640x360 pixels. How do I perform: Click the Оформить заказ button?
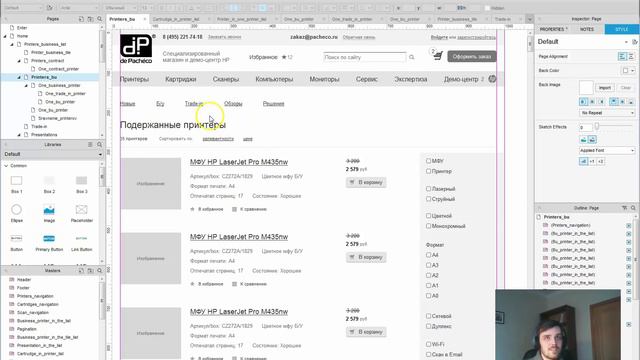(x=472, y=56)
